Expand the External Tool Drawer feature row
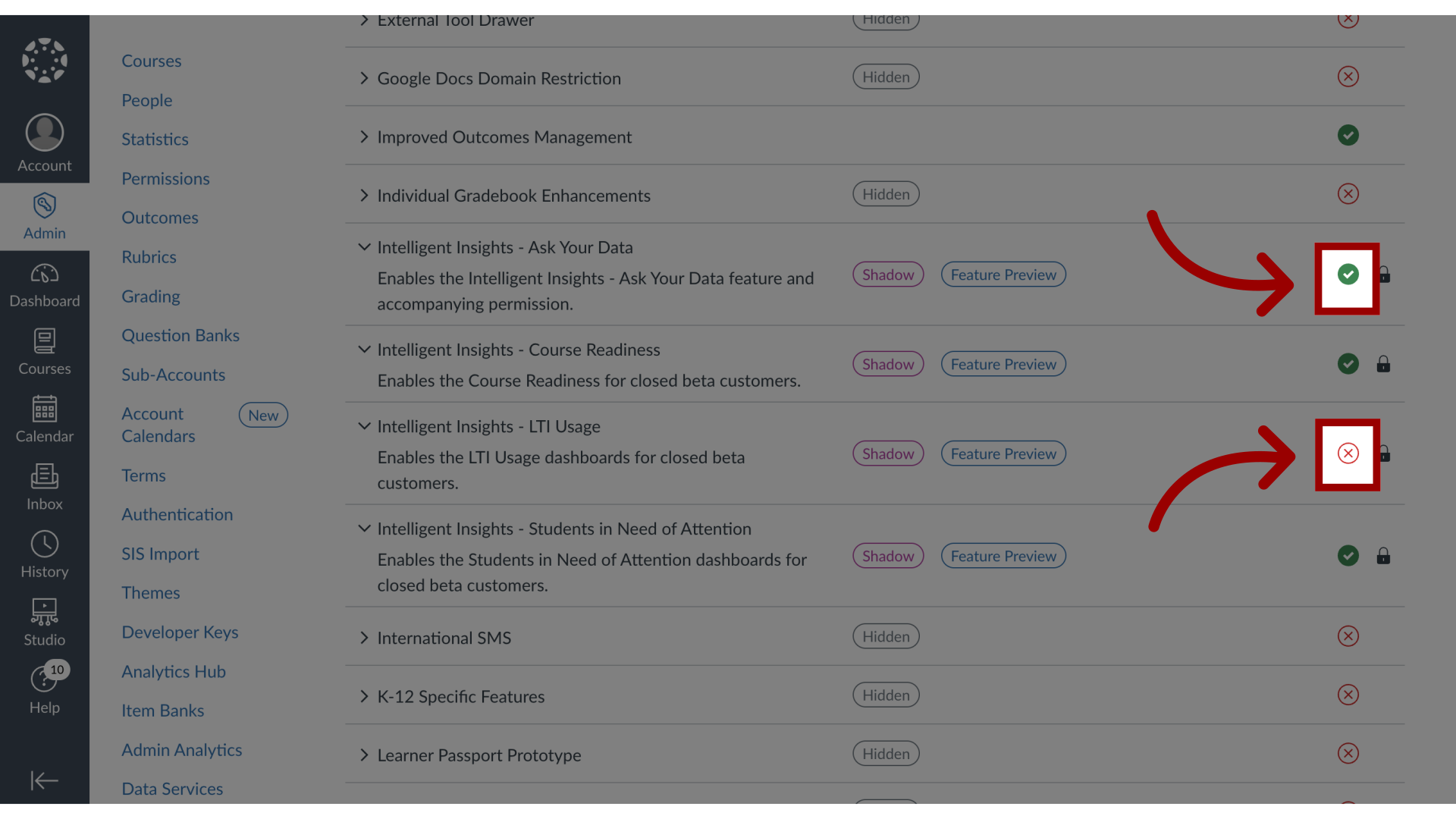 364,18
